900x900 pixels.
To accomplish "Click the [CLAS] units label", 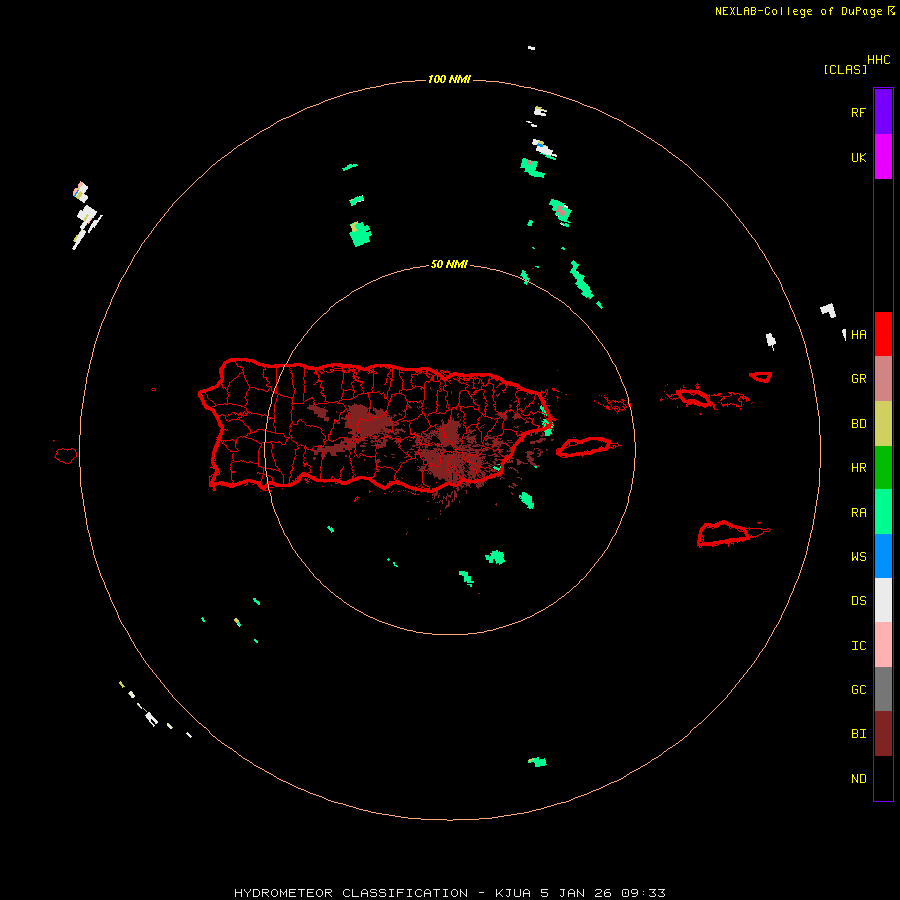I will 845,69.
